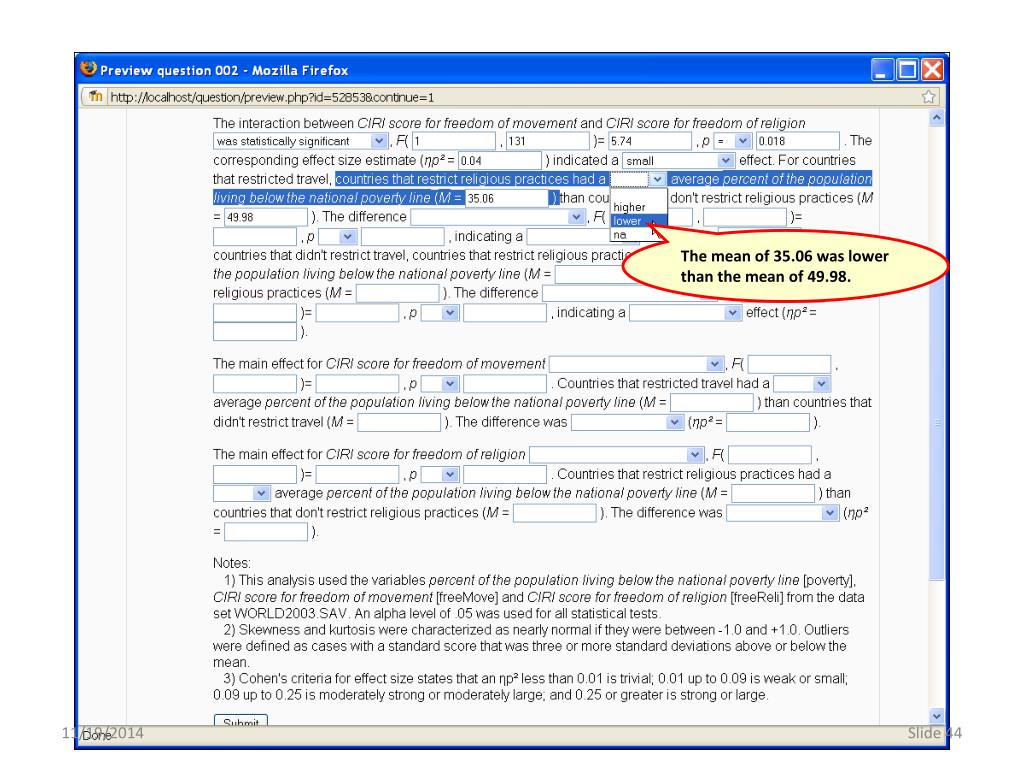
Task: Click the mean field showing 49.98
Action: [x=266, y=217]
